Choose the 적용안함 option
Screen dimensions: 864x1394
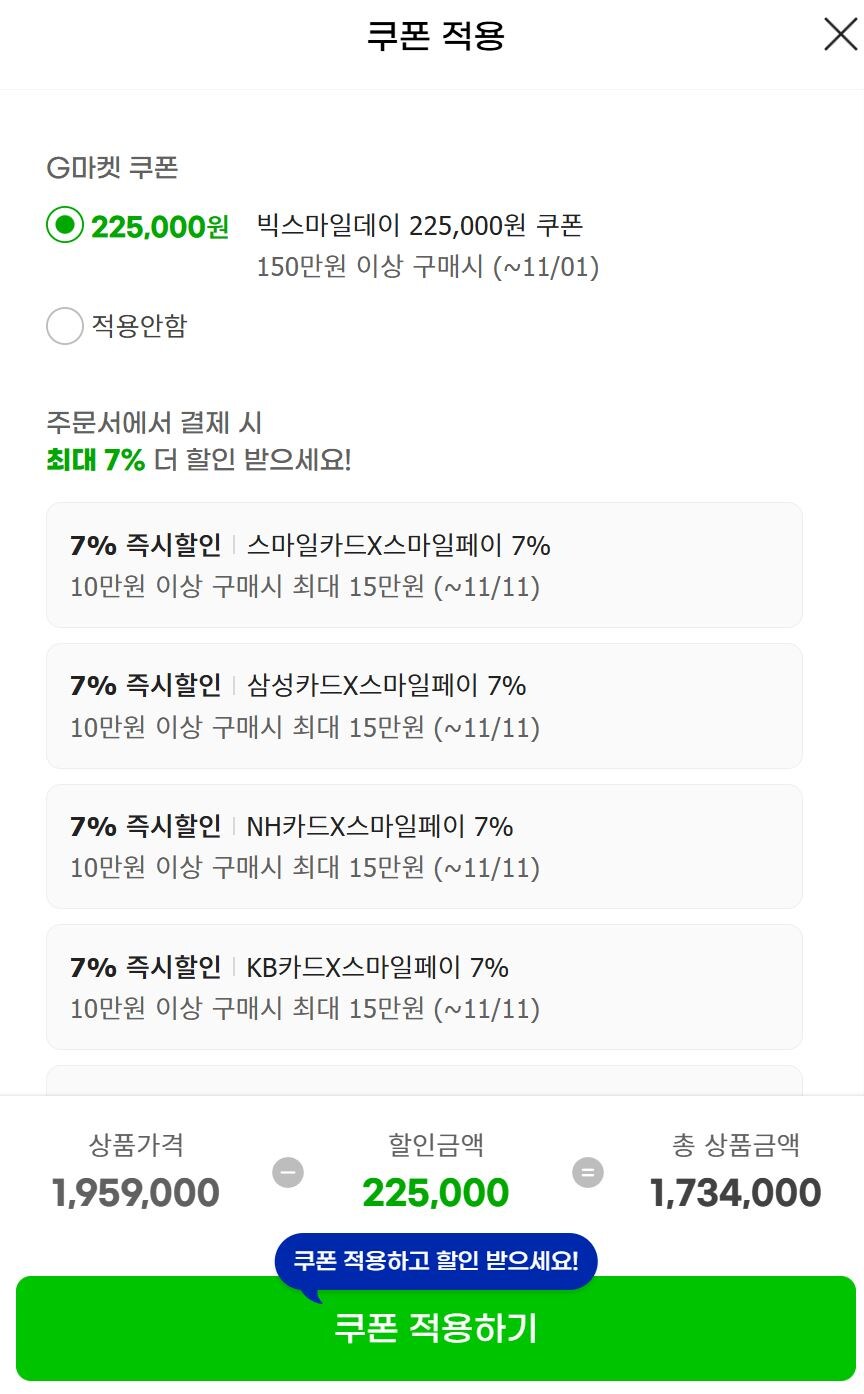tap(64, 326)
